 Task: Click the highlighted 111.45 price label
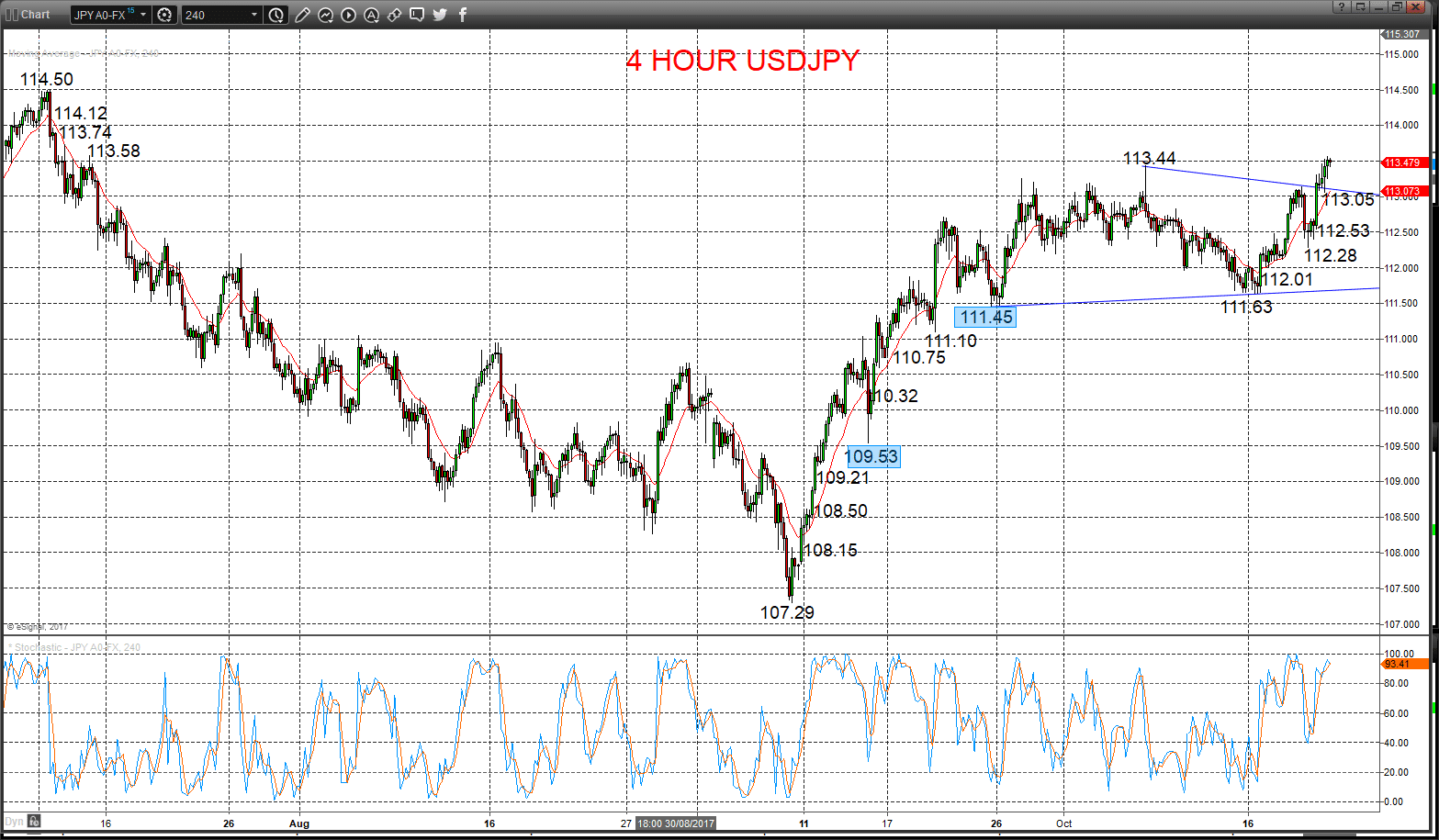point(985,317)
